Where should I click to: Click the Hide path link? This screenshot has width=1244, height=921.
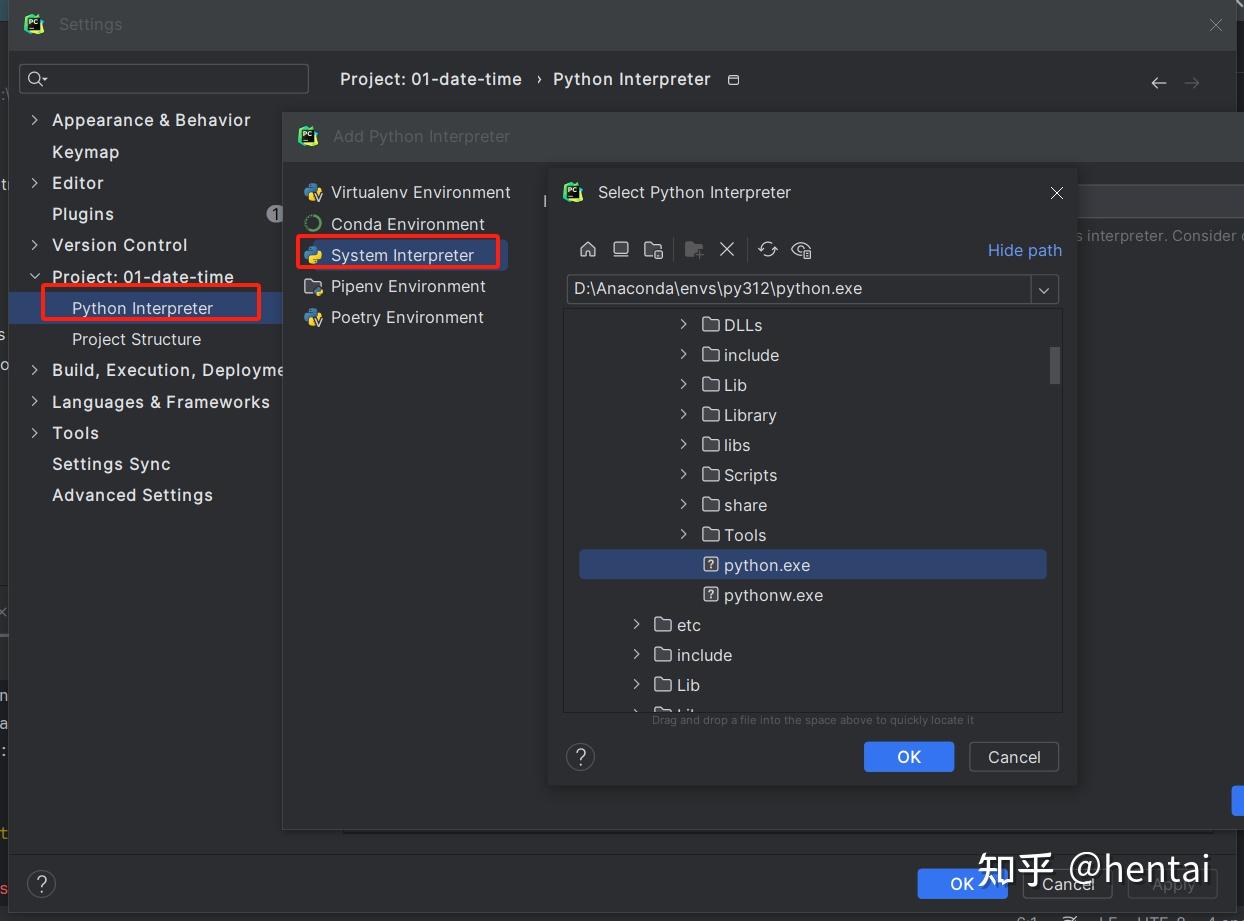coord(1024,250)
